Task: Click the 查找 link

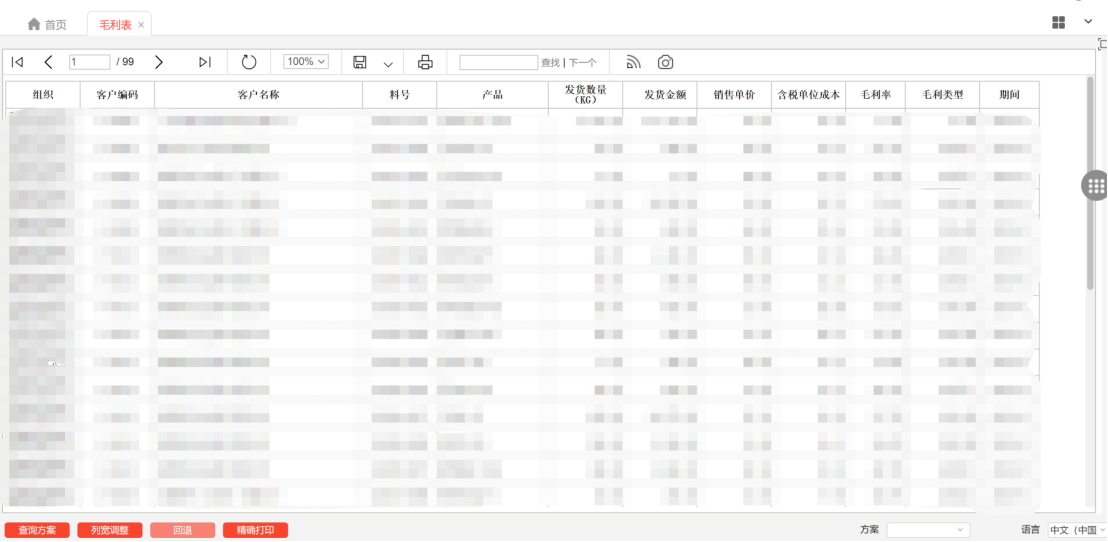Action: click(x=550, y=63)
